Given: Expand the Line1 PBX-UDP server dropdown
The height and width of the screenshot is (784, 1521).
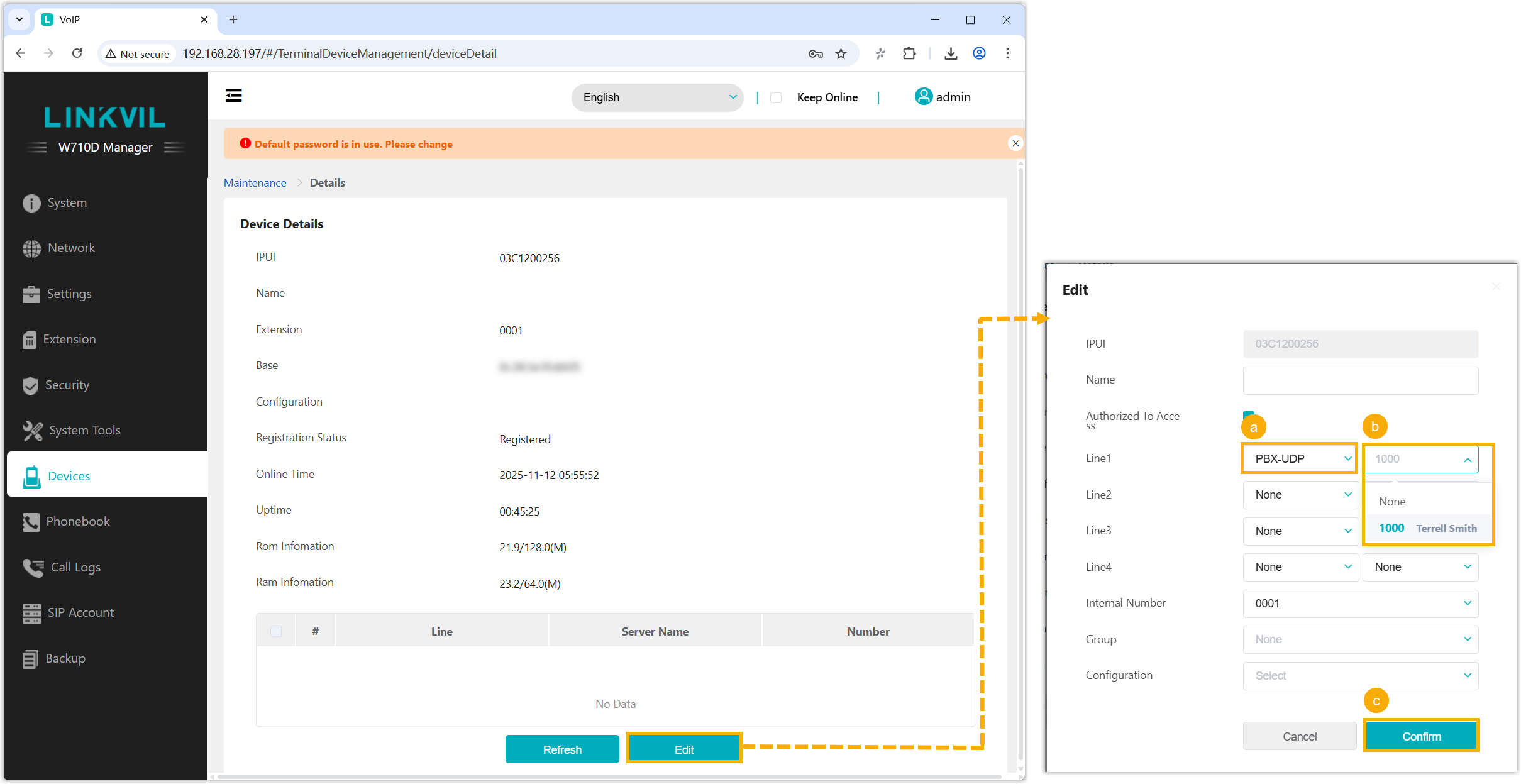Looking at the screenshot, I should pos(1299,458).
